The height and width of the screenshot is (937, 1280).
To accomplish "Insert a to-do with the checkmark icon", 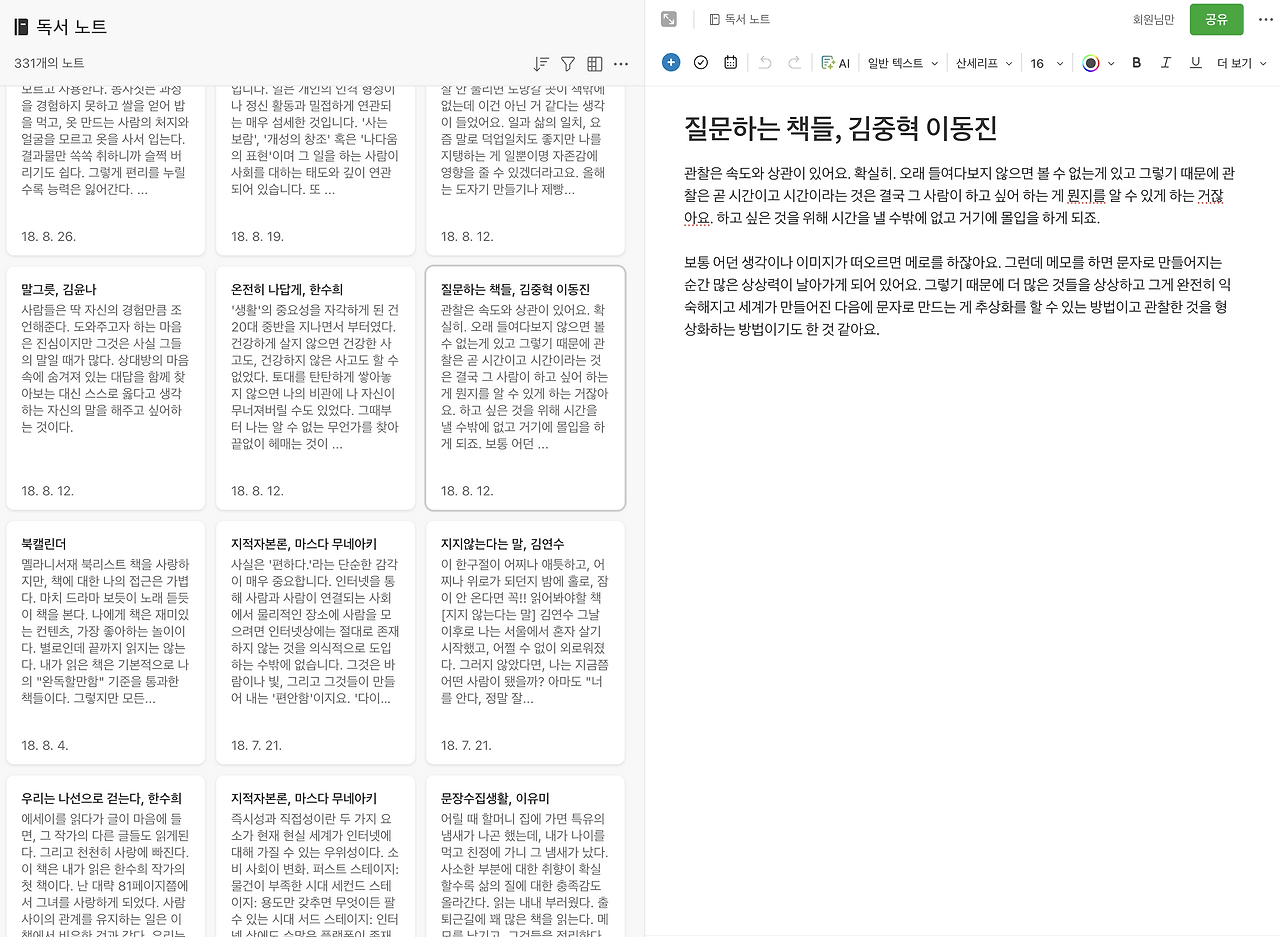I will 700,62.
